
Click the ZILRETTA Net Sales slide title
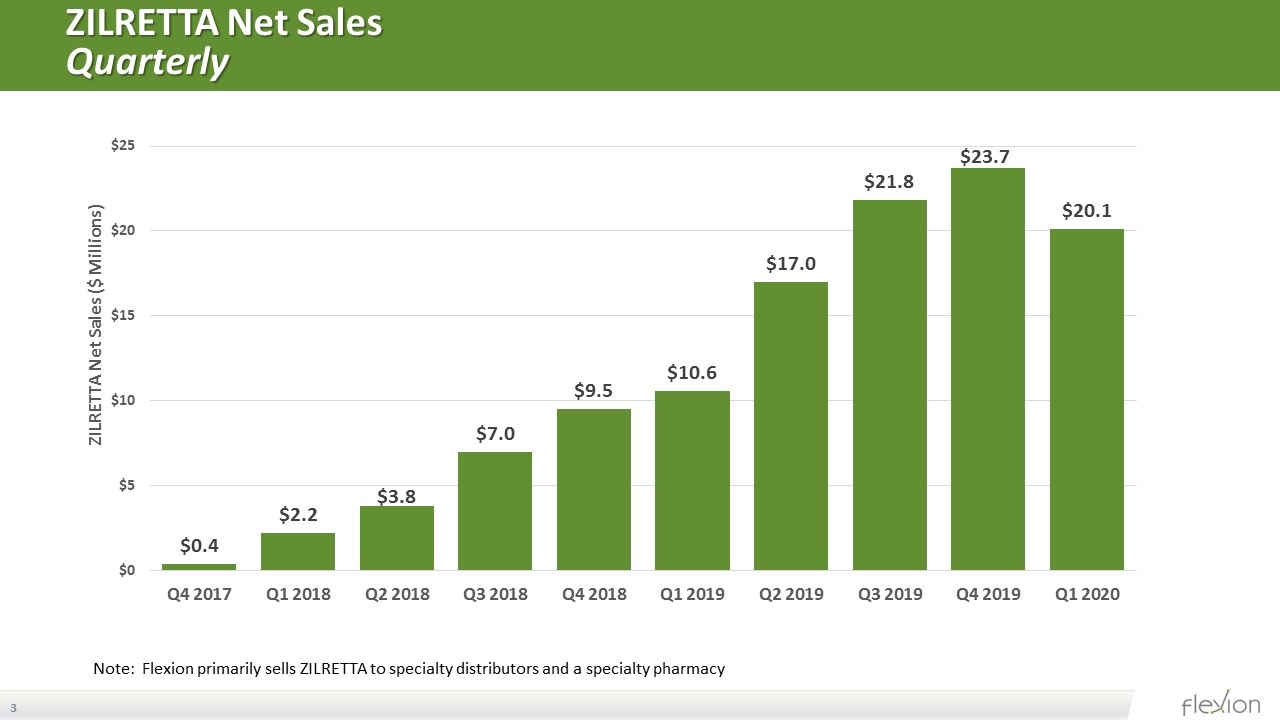point(224,22)
